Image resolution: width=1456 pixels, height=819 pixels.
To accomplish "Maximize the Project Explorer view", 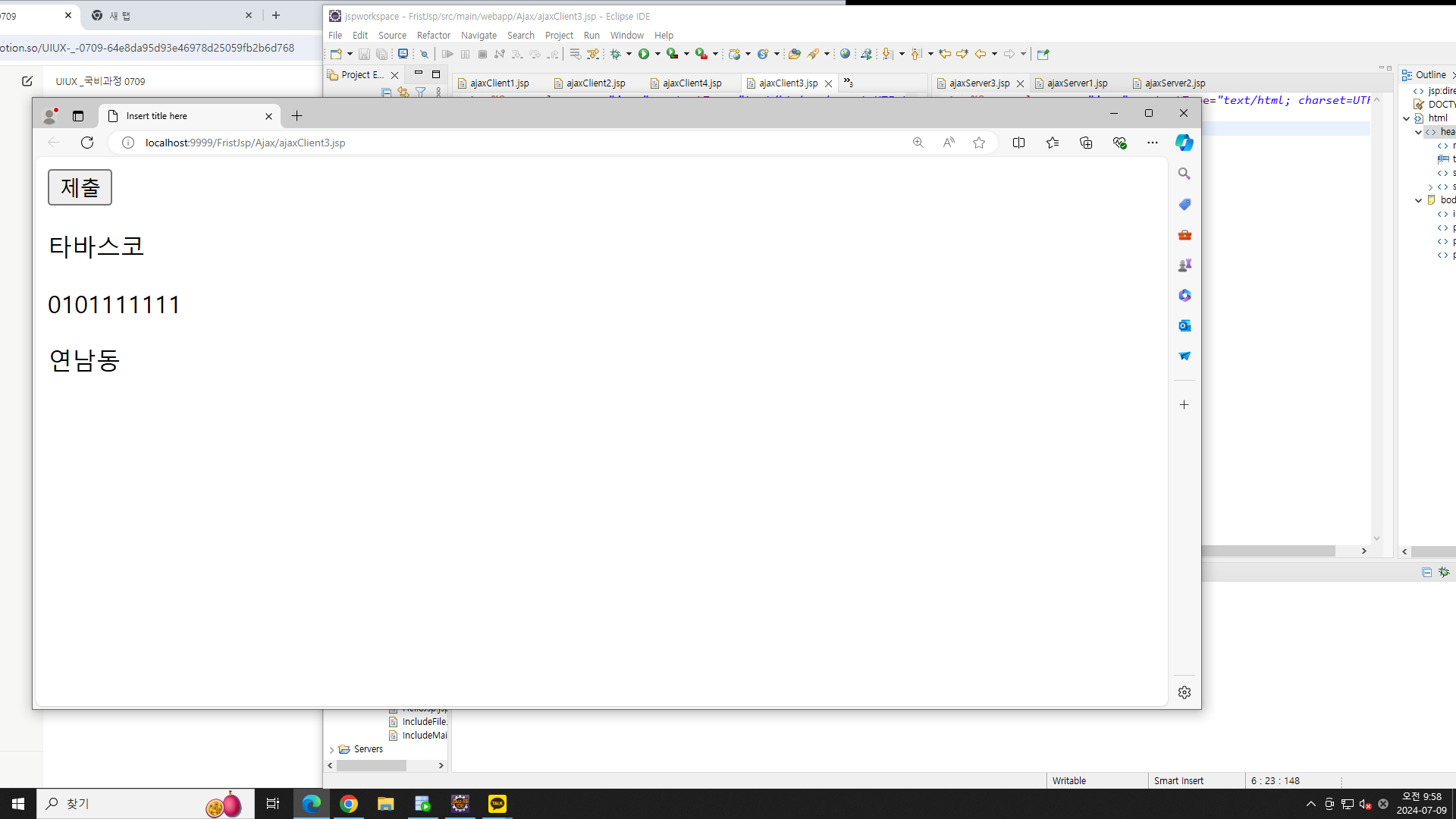I will pos(436,74).
